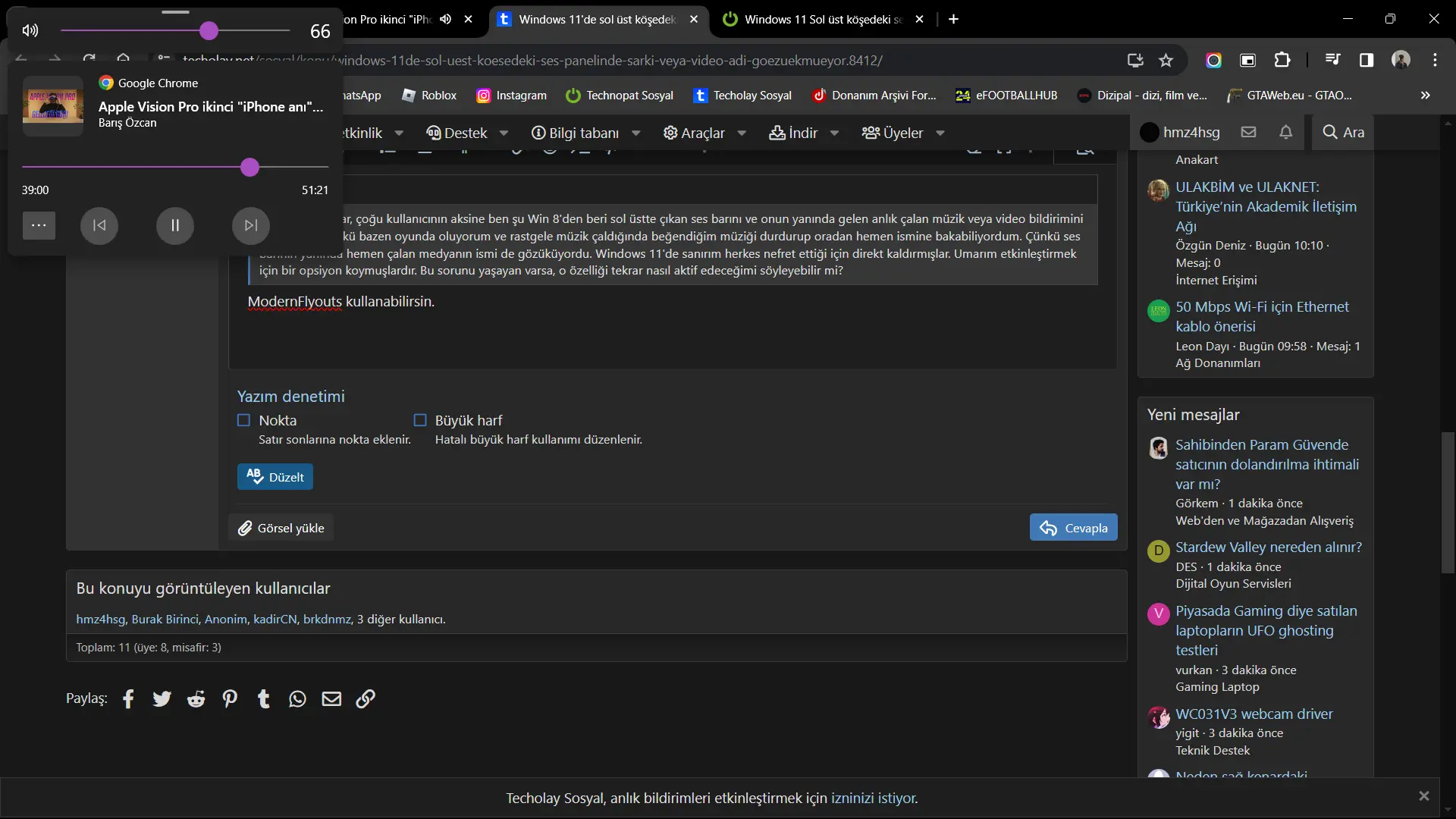Open the Ara search button

(x=1343, y=132)
